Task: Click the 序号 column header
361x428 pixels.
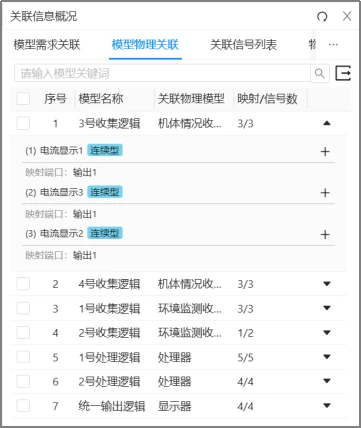Action: [55, 99]
